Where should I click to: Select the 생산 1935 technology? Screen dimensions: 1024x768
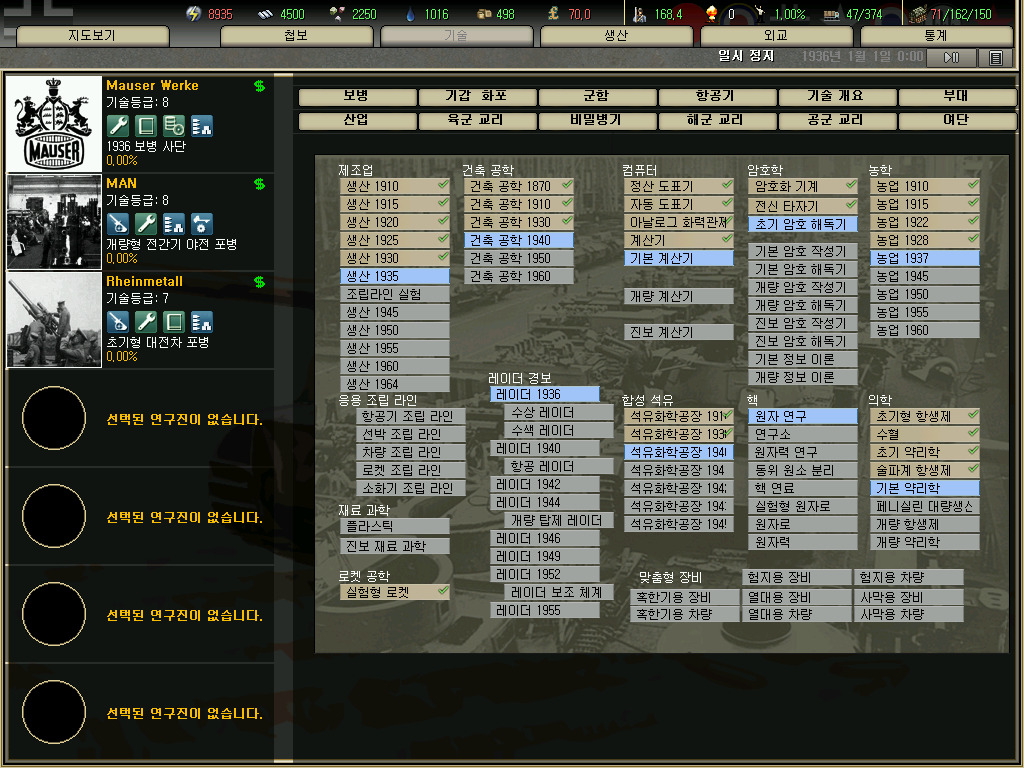click(x=394, y=276)
